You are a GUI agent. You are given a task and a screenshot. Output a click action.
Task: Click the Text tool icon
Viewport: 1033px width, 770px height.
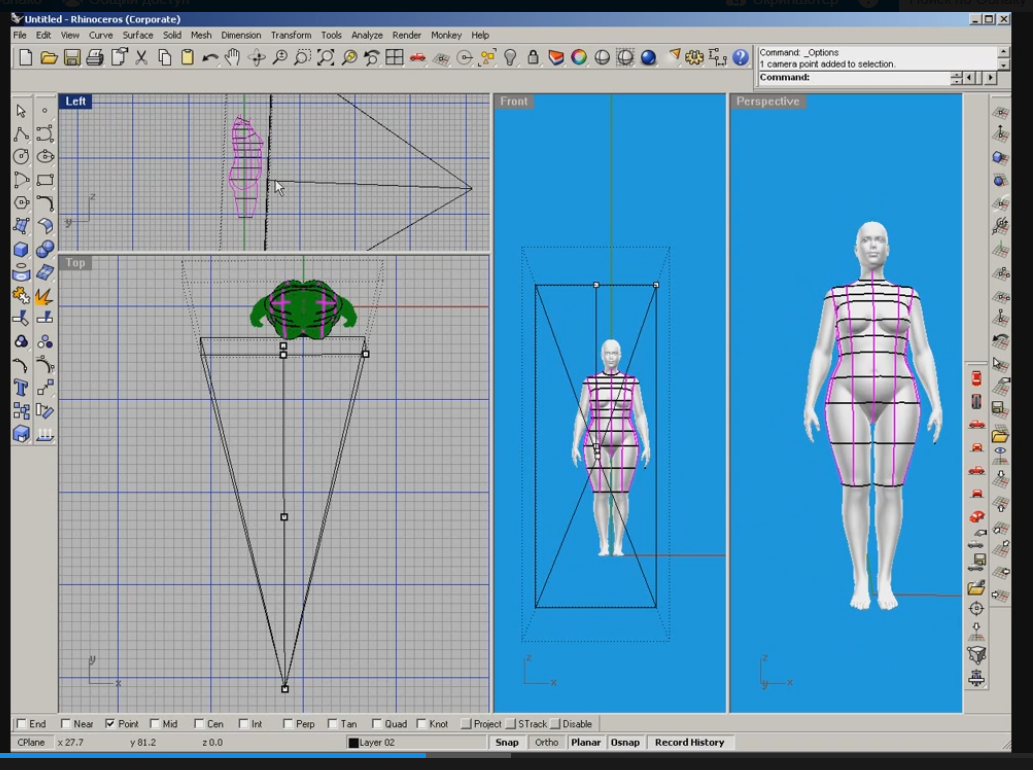pyautogui.click(x=21, y=387)
